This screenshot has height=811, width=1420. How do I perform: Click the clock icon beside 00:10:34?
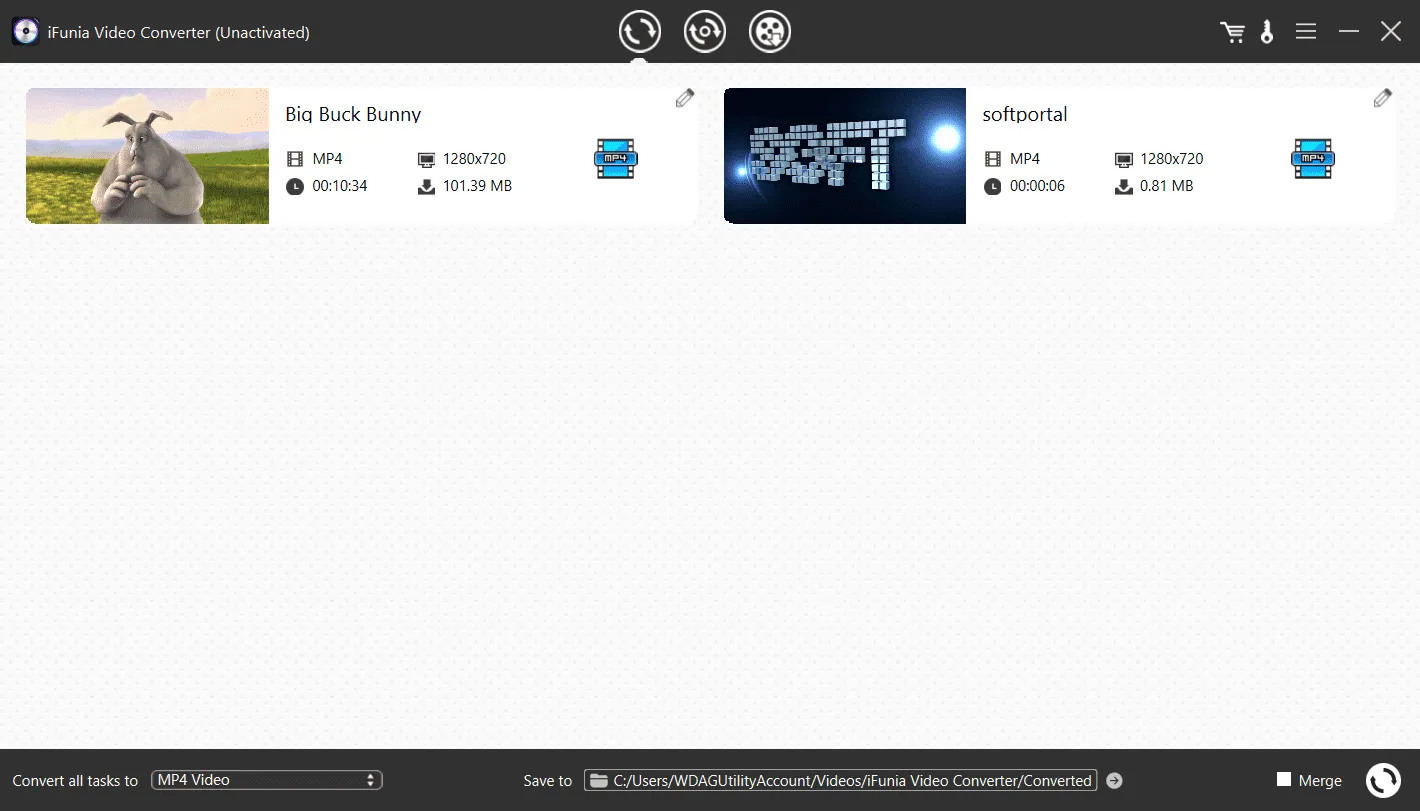pyautogui.click(x=294, y=186)
